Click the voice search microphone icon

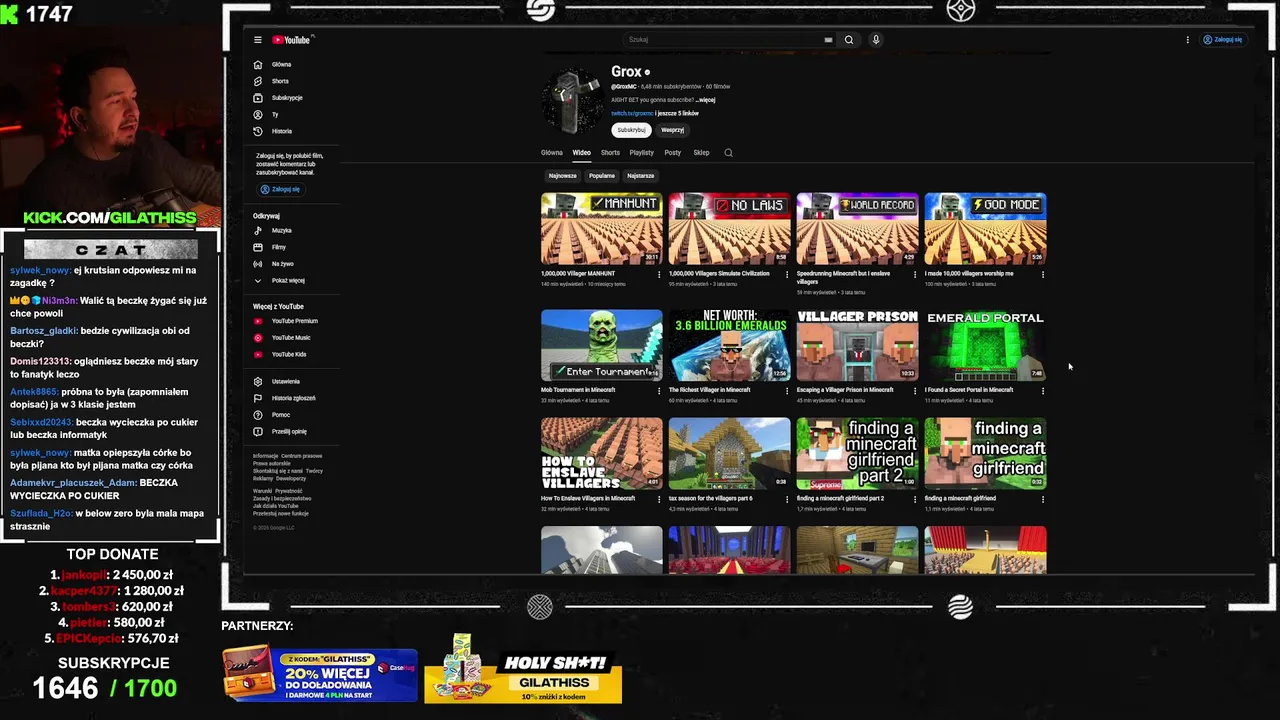point(876,40)
